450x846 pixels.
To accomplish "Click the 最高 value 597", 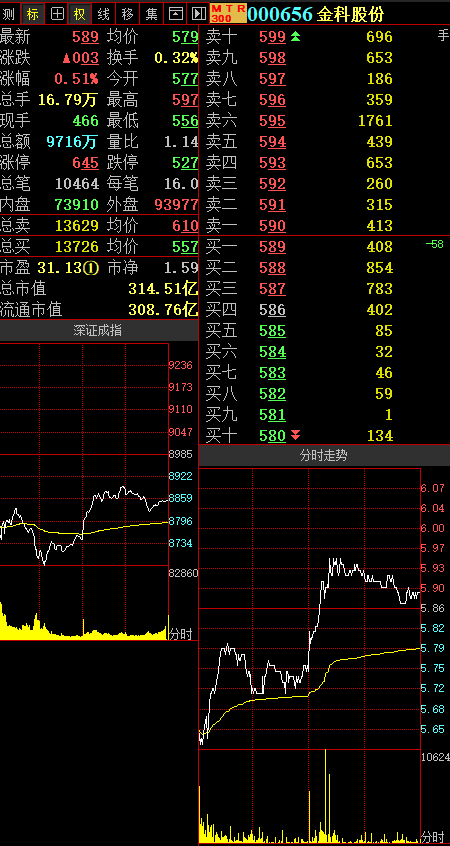I will pos(185,100).
